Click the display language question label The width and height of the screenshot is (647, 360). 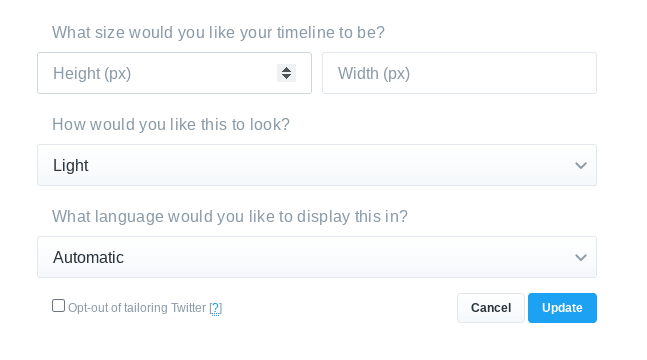(230, 216)
